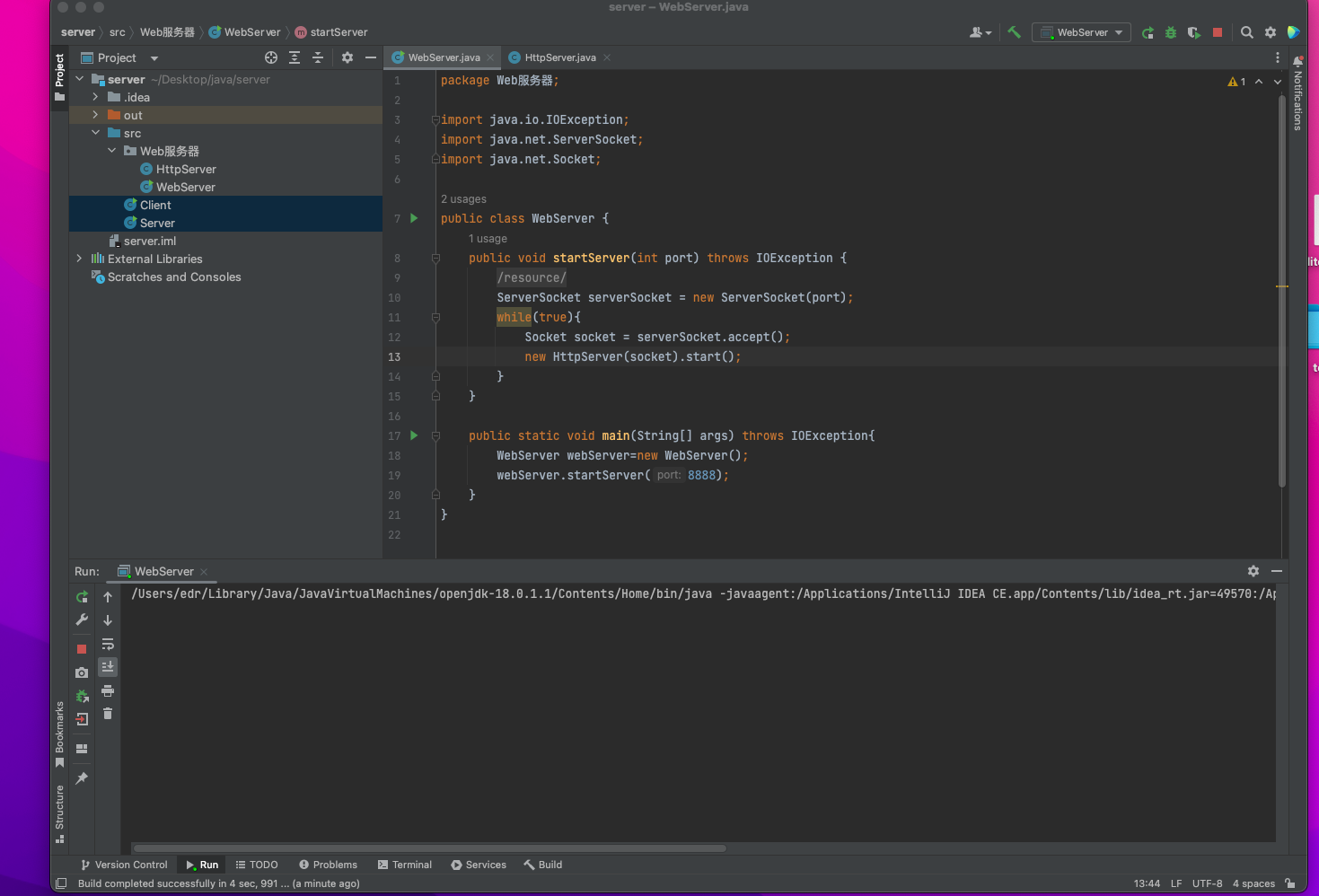Click the Rerun icon in Run panel

[x=82, y=597]
